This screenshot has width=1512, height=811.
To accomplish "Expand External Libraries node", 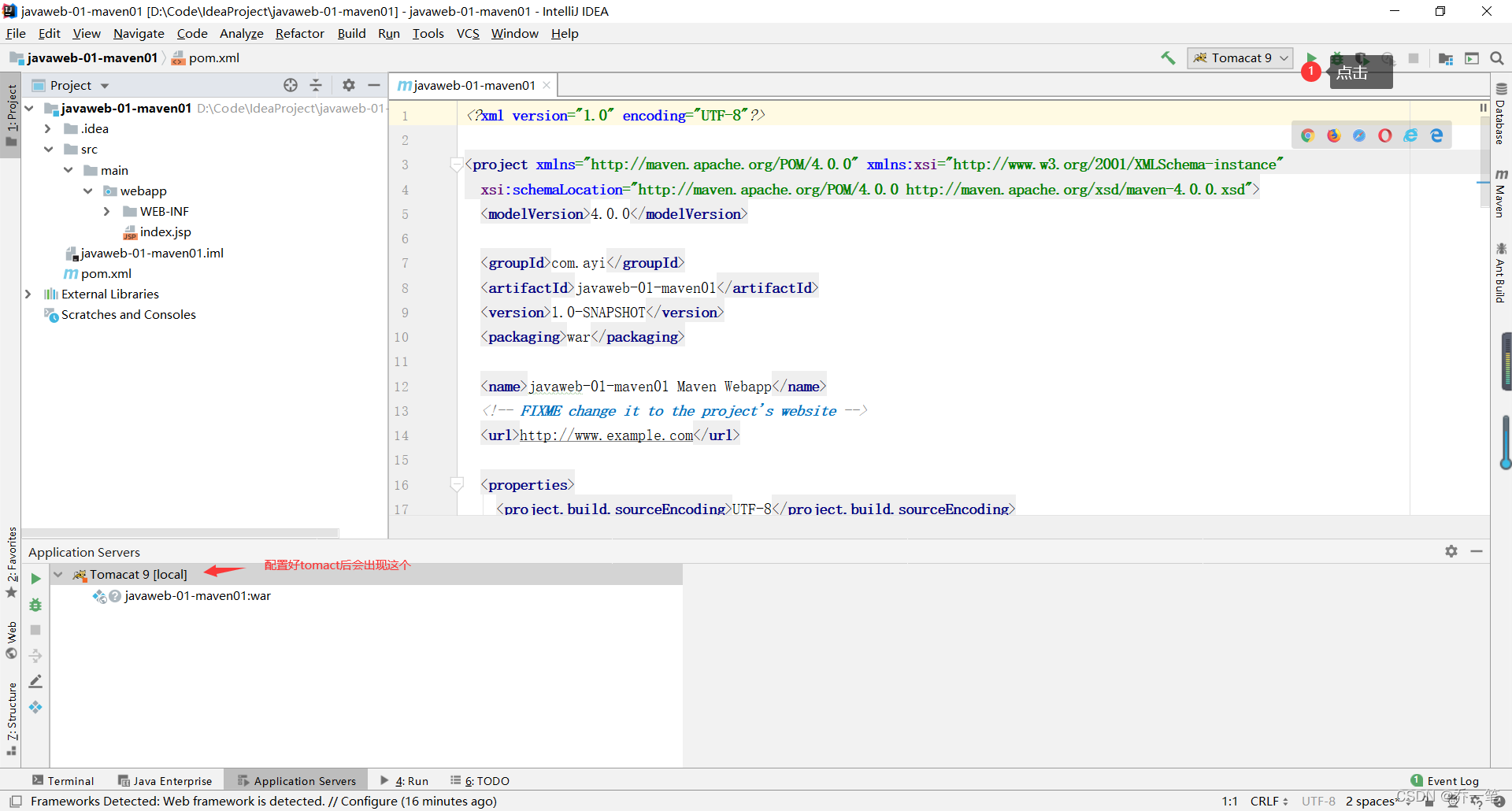I will pyautogui.click(x=28, y=294).
